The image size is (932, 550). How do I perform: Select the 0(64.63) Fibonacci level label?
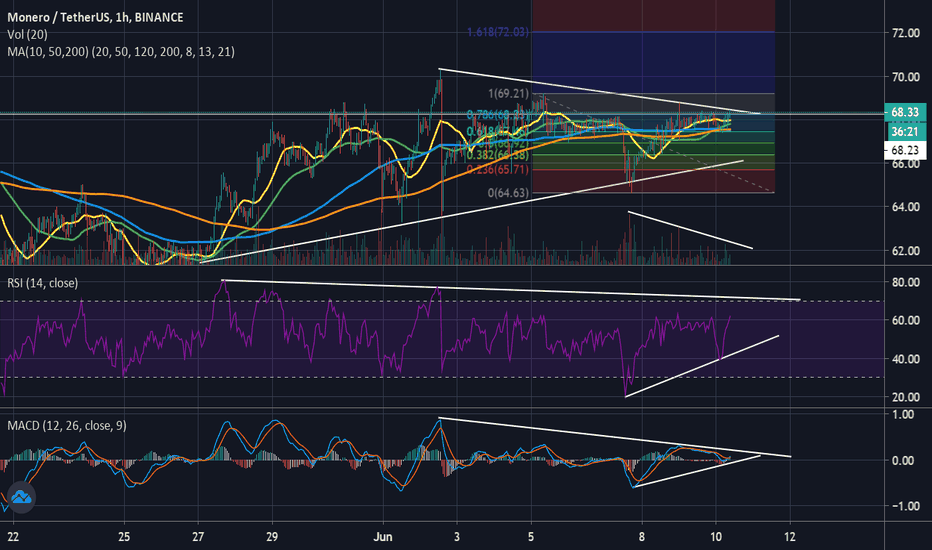coord(508,193)
